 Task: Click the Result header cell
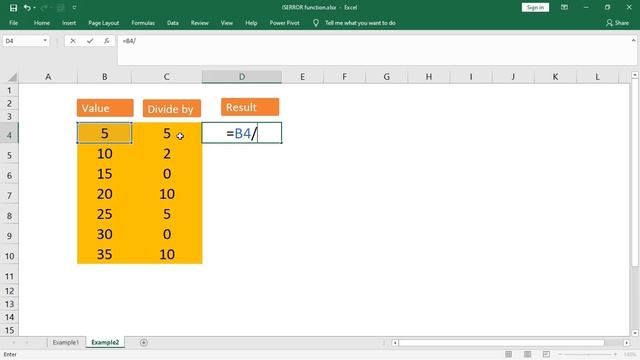250,107
